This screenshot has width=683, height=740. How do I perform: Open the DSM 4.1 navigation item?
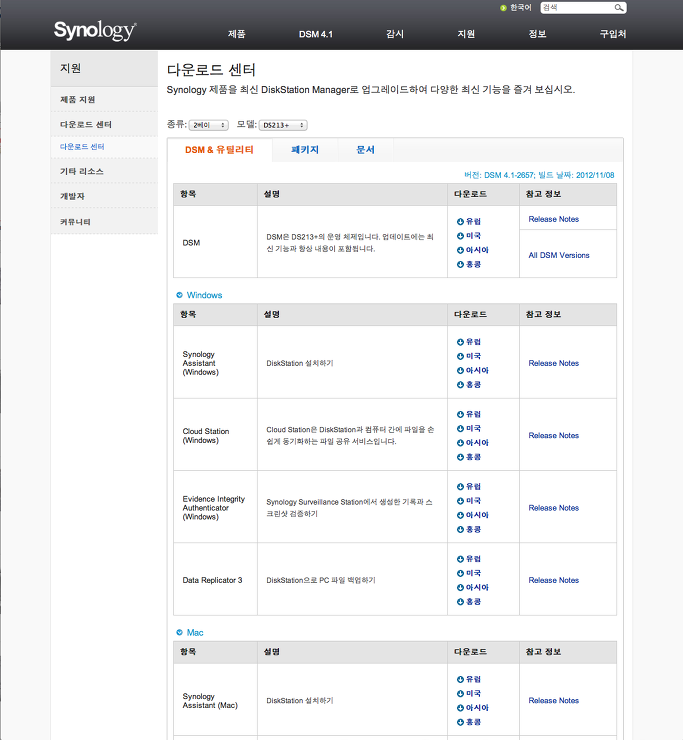pos(316,34)
